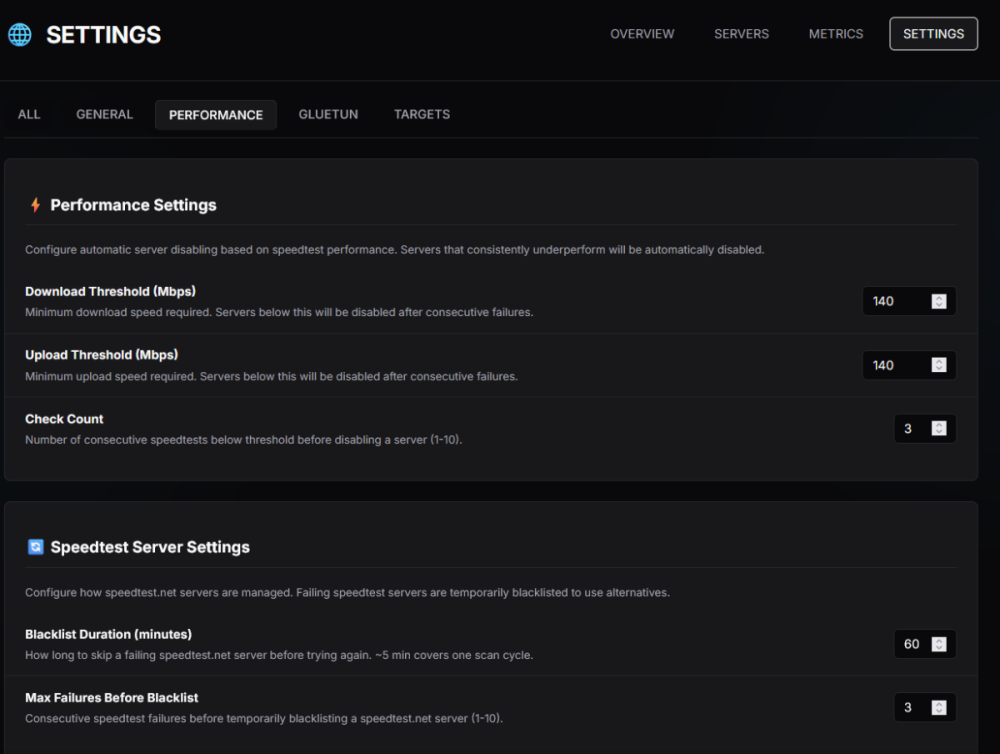Viewport: 1000px width, 754px height.
Task: Switch to the GLUETUN tab
Action: point(328,114)
